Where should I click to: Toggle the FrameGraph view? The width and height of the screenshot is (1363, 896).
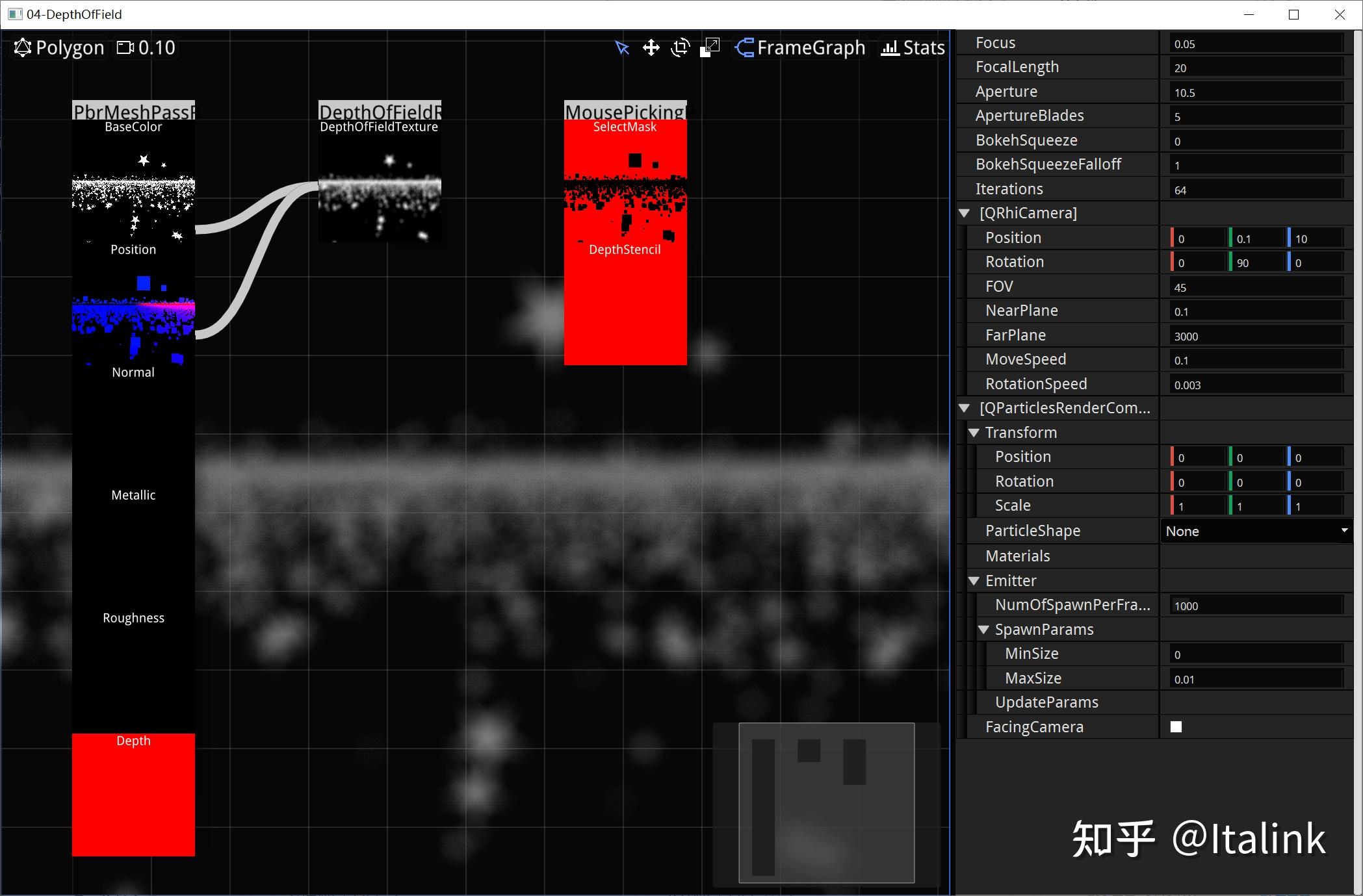coord(800,47)
